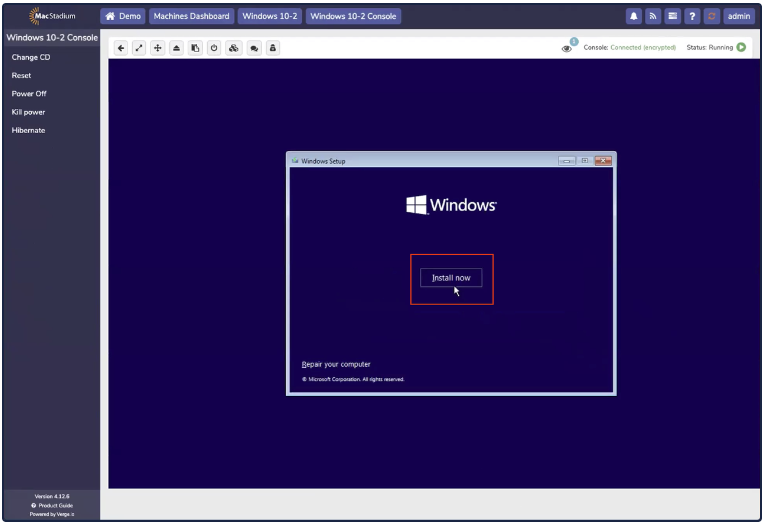Click the four-way move arrows icon
The image size is (762, 524).
(x=158, y=48)
